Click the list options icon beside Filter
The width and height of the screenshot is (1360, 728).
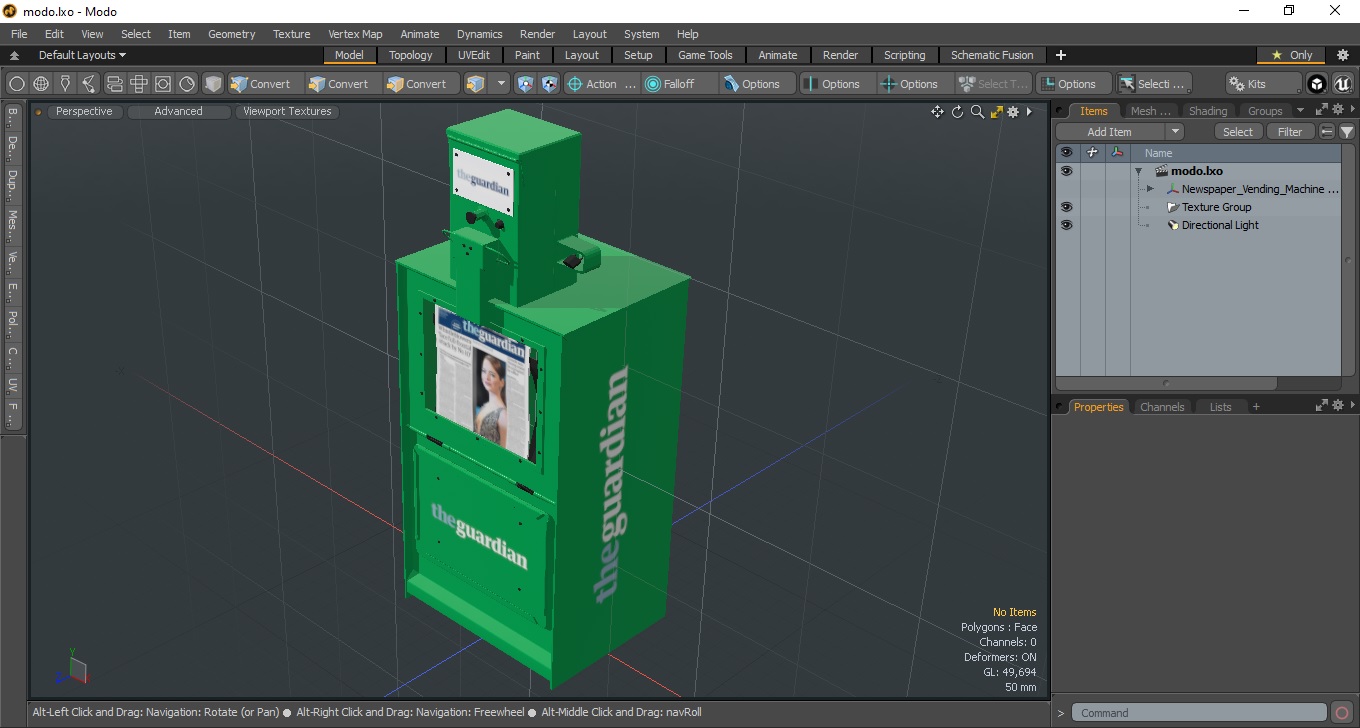(x=1327, y=132)
